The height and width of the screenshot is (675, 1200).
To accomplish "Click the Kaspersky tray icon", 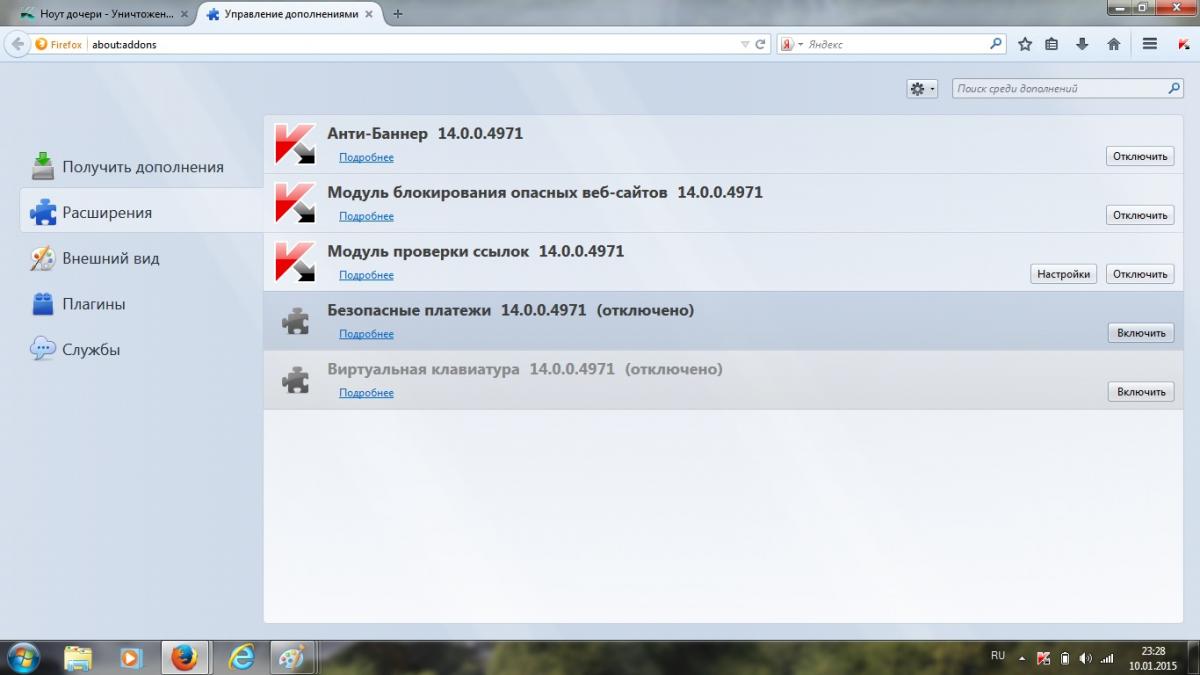I will [1044, 658].
